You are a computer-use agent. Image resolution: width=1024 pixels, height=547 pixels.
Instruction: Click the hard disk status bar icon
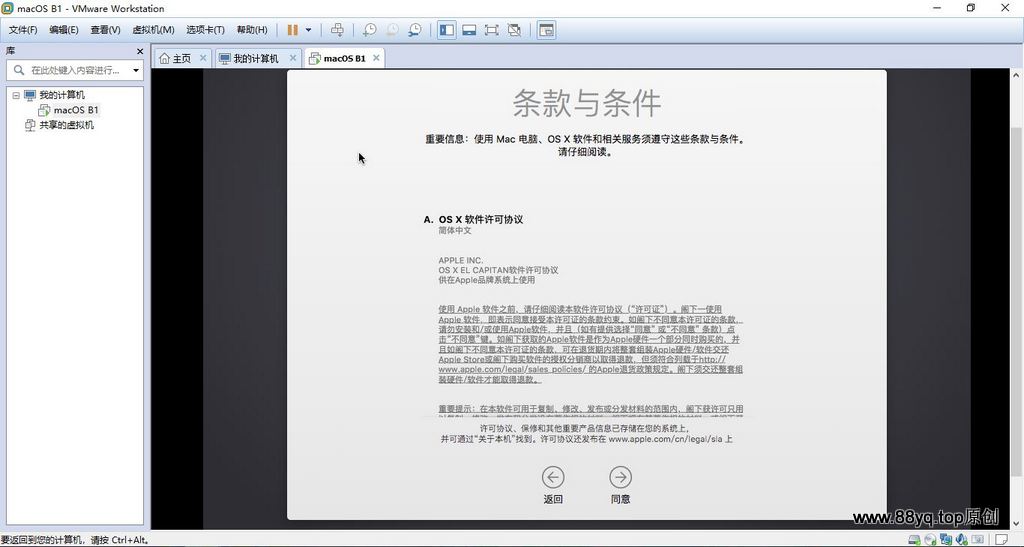coord(914,540)
